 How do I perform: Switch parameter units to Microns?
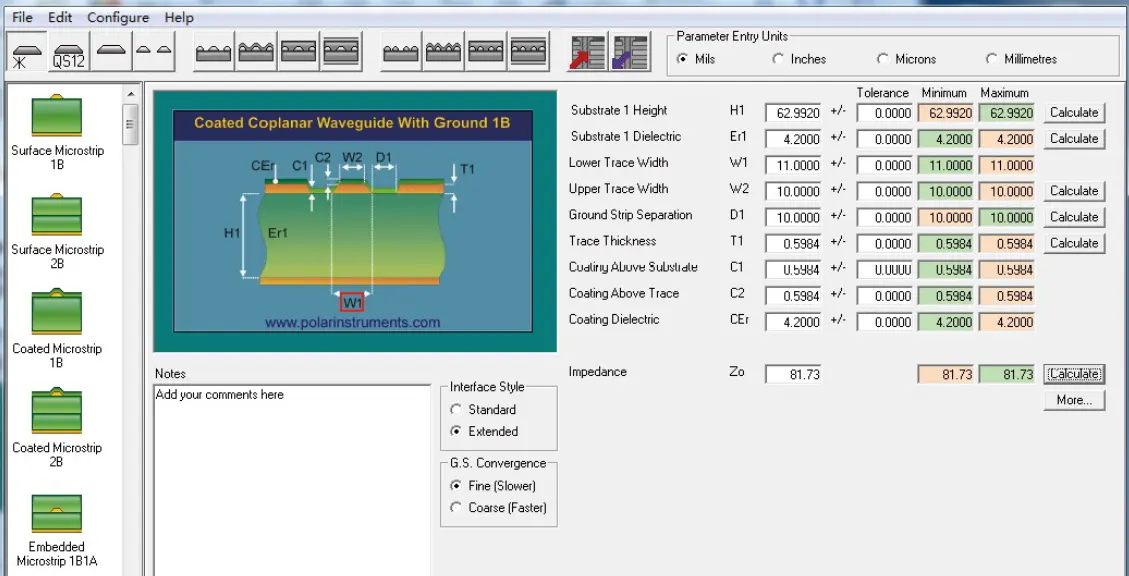(x=883, y=59)
